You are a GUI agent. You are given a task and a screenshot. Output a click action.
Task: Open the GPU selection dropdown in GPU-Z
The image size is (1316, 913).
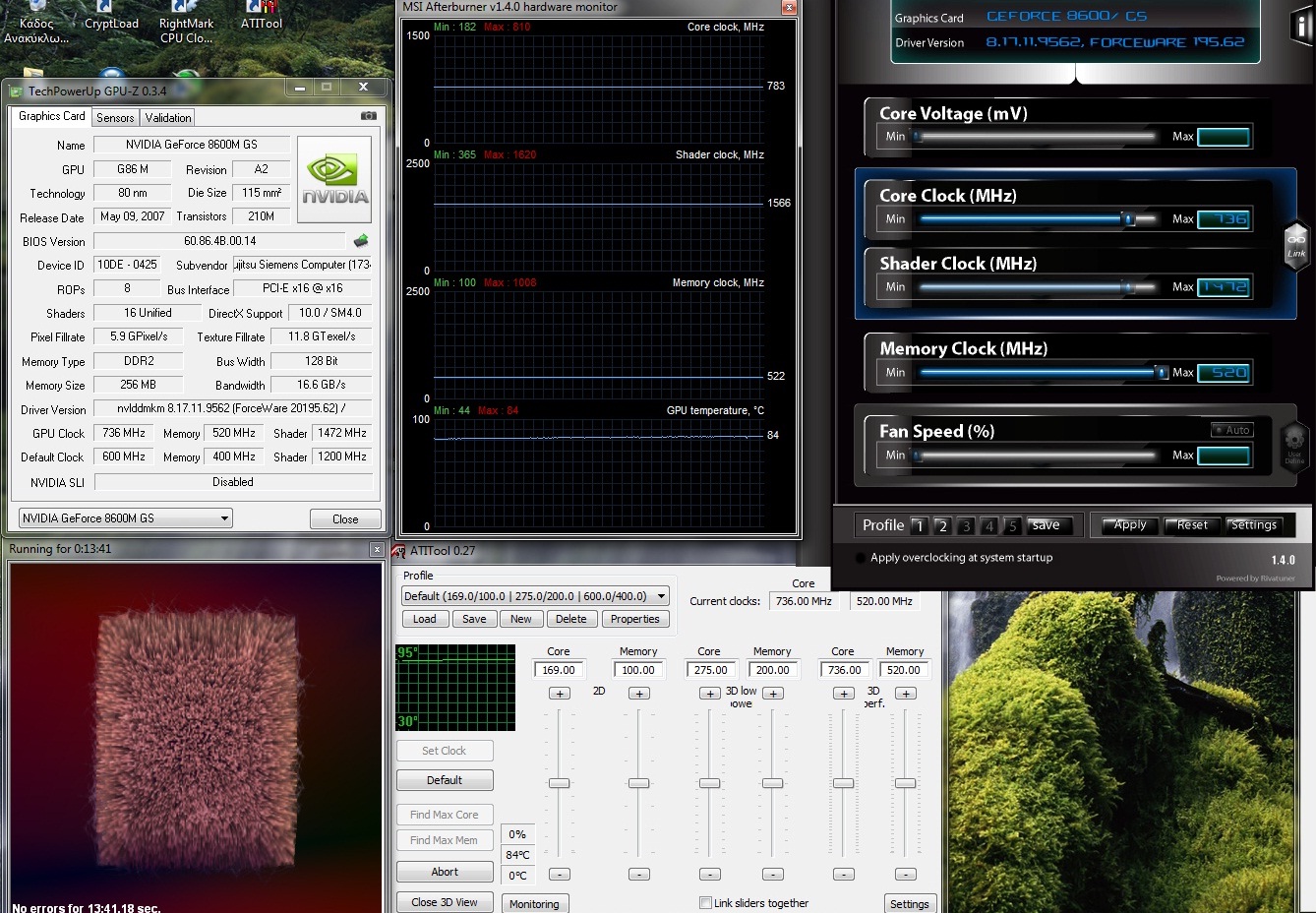click(126, 518)
